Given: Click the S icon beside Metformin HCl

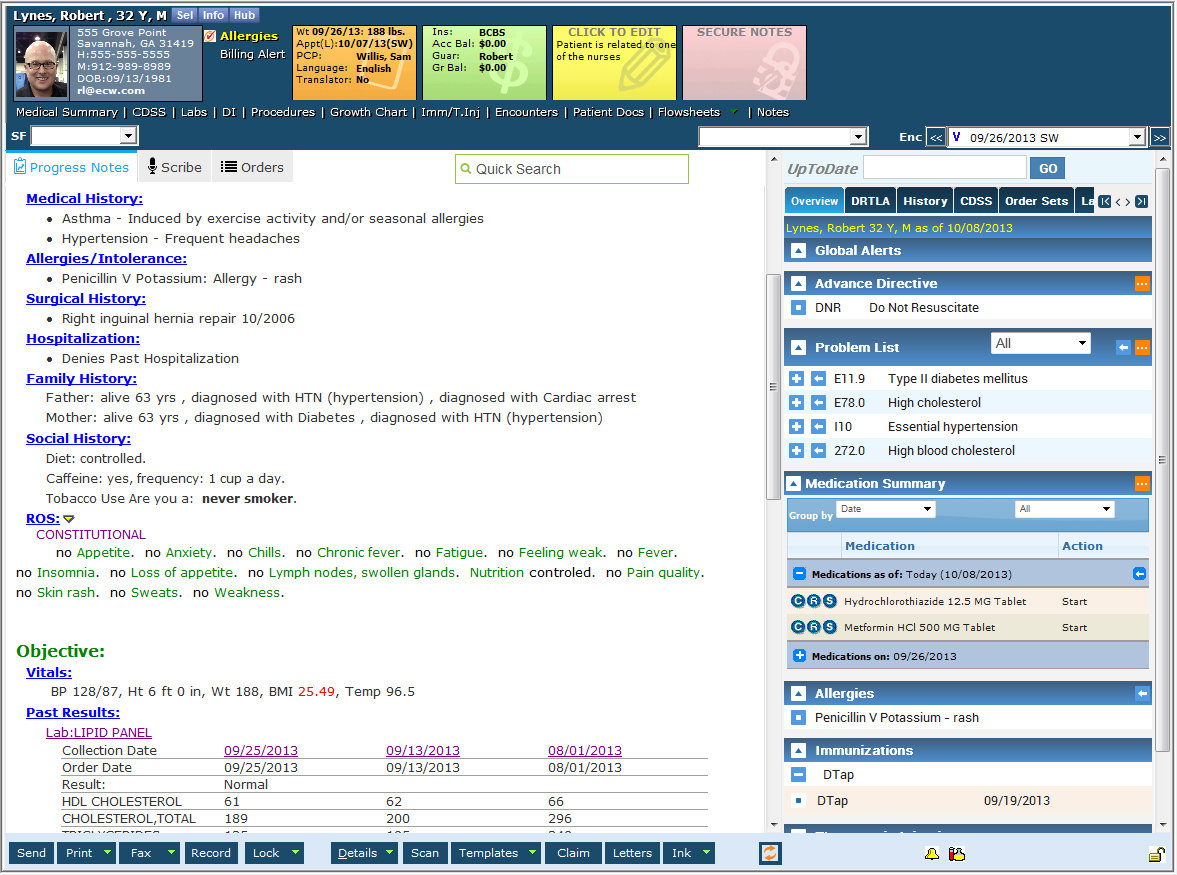Looking at the screenshot, I should coord(829,627).
